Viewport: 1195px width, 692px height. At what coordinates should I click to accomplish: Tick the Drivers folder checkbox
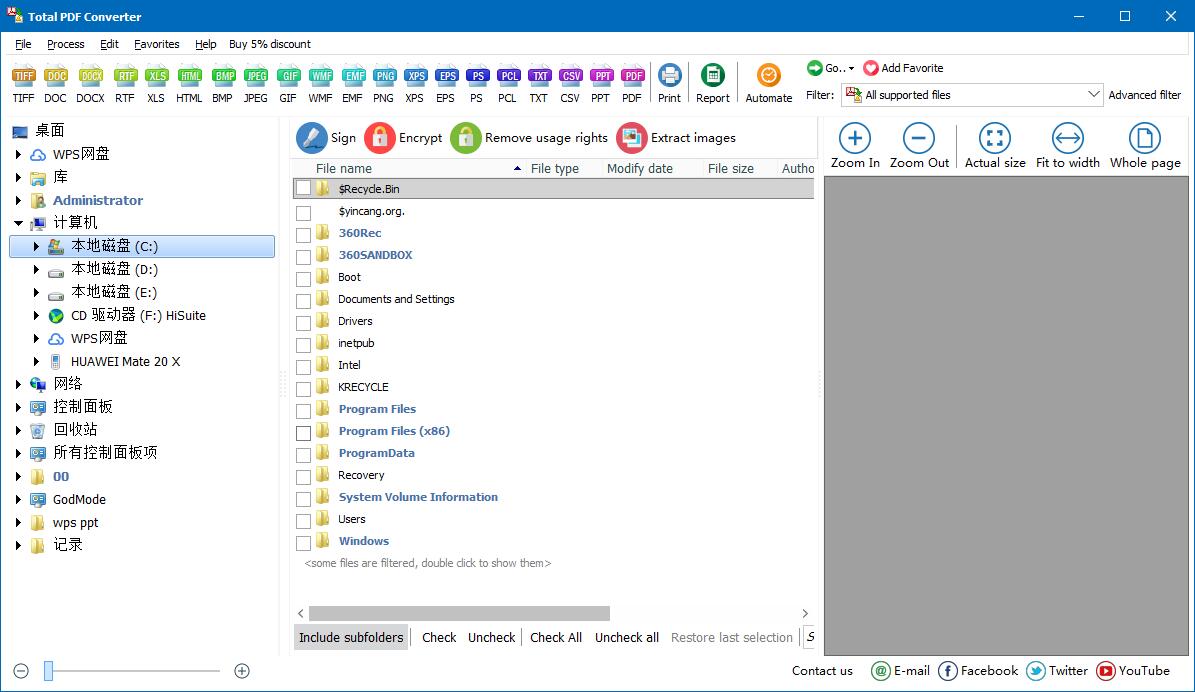(303, 323)
